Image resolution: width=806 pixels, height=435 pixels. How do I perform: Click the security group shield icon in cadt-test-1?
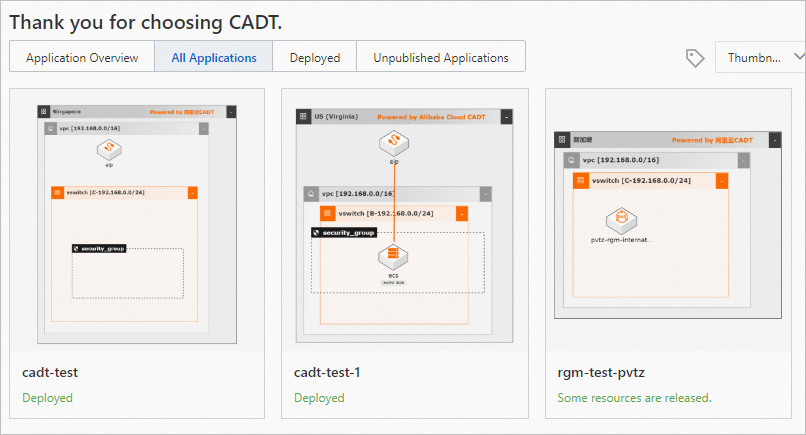pyautogui.click(x=316, y=232)
